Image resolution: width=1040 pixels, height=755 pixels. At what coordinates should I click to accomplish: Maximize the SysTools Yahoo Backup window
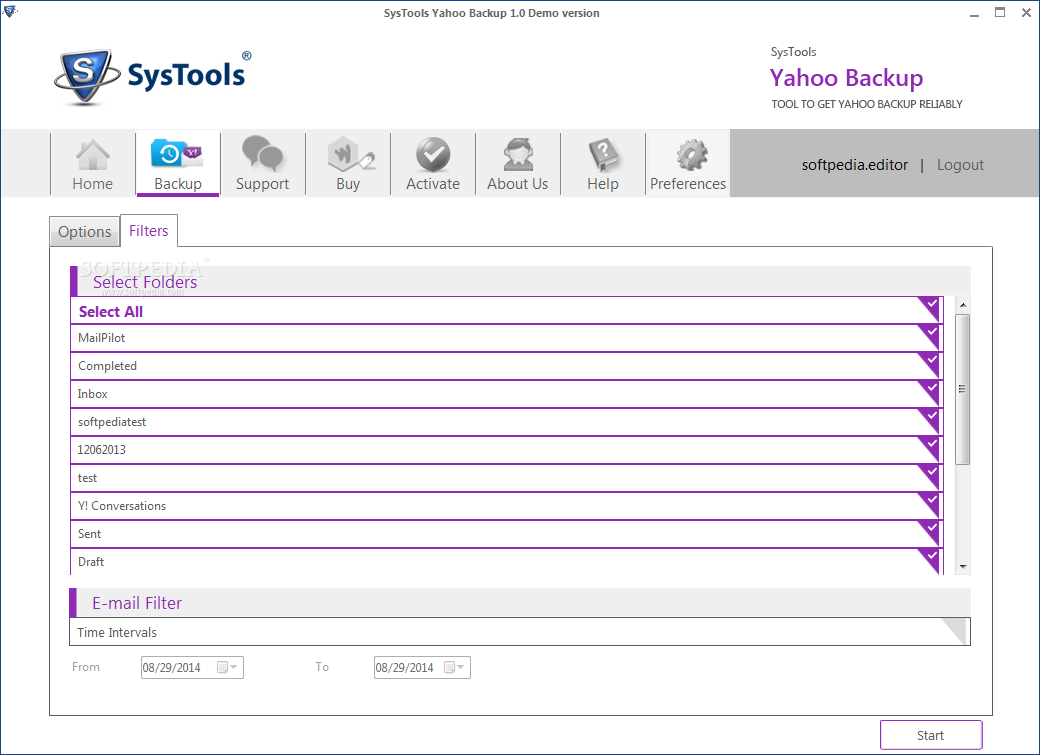tap(1000, 13)
